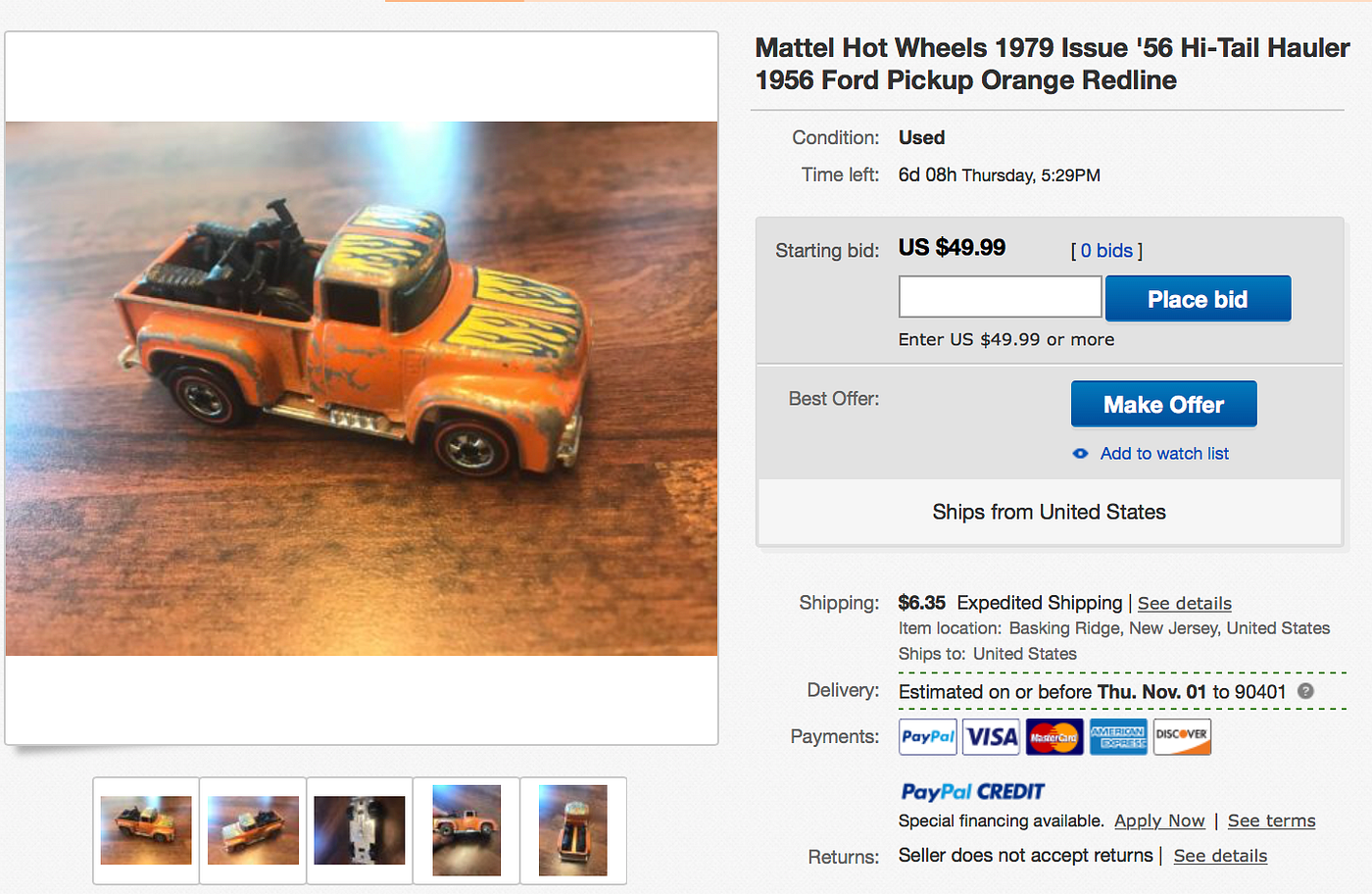
Task: Click the Place bid button
Action: pyautogui.click(x=1198, y=299)
